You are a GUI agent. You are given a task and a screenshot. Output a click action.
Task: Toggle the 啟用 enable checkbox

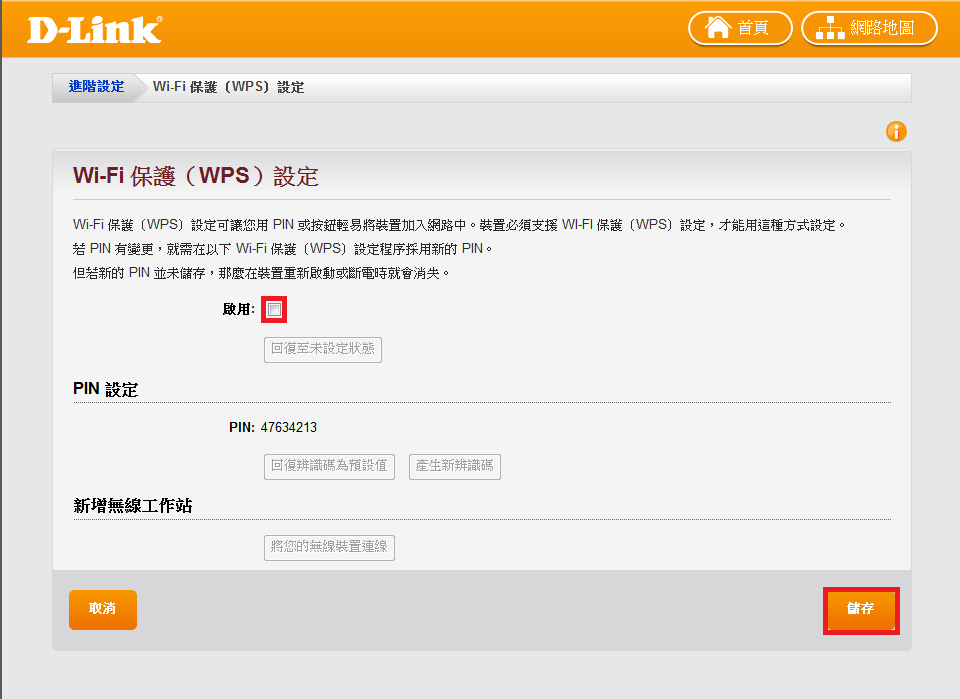point(274,310)
